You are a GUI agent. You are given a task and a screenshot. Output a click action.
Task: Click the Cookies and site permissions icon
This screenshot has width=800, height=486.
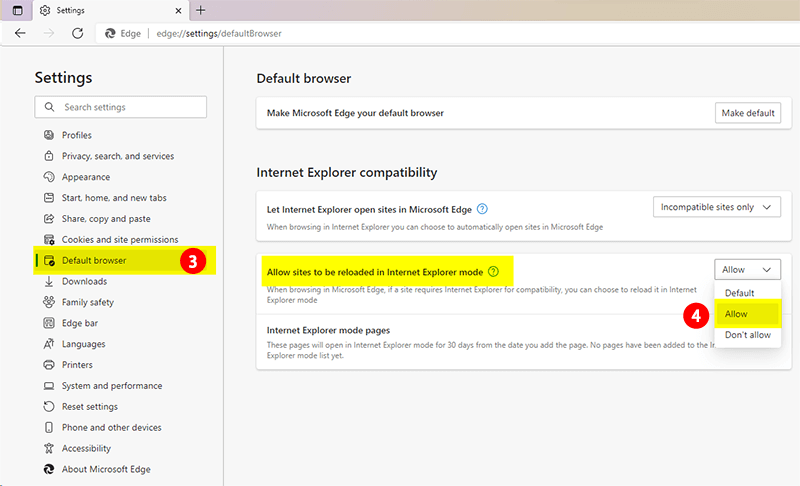[49, 240]
